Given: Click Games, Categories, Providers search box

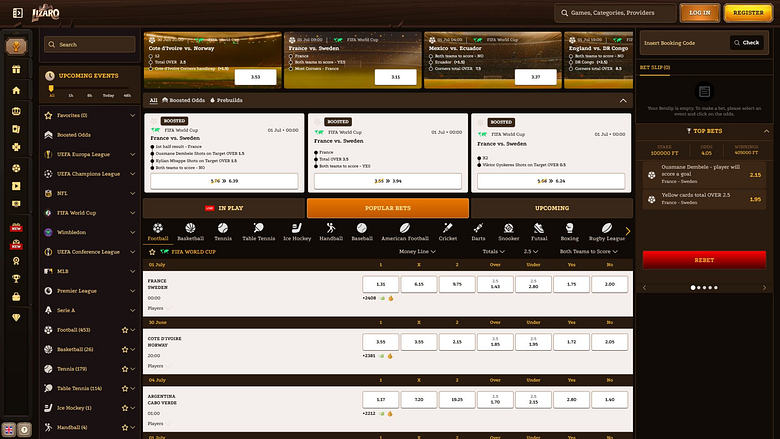Looking at the screenshot, I should (x=615, y=13).
